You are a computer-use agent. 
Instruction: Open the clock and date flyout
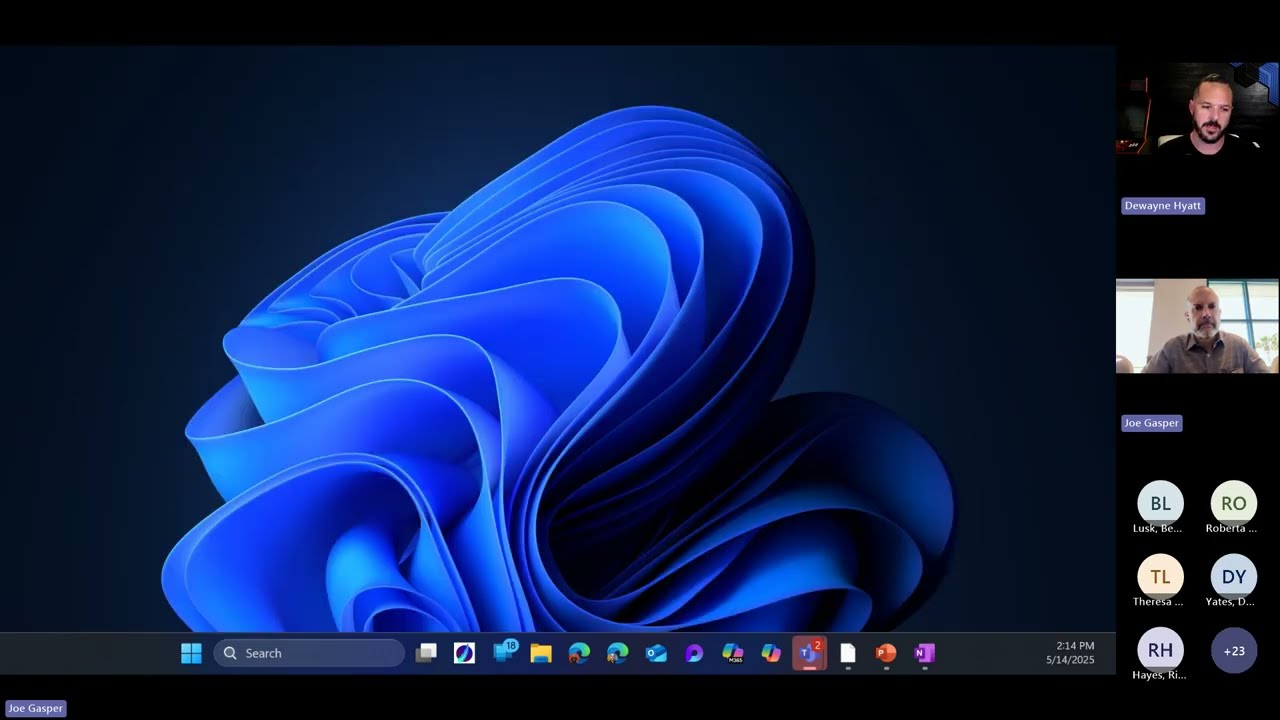tap(1070, 653)
